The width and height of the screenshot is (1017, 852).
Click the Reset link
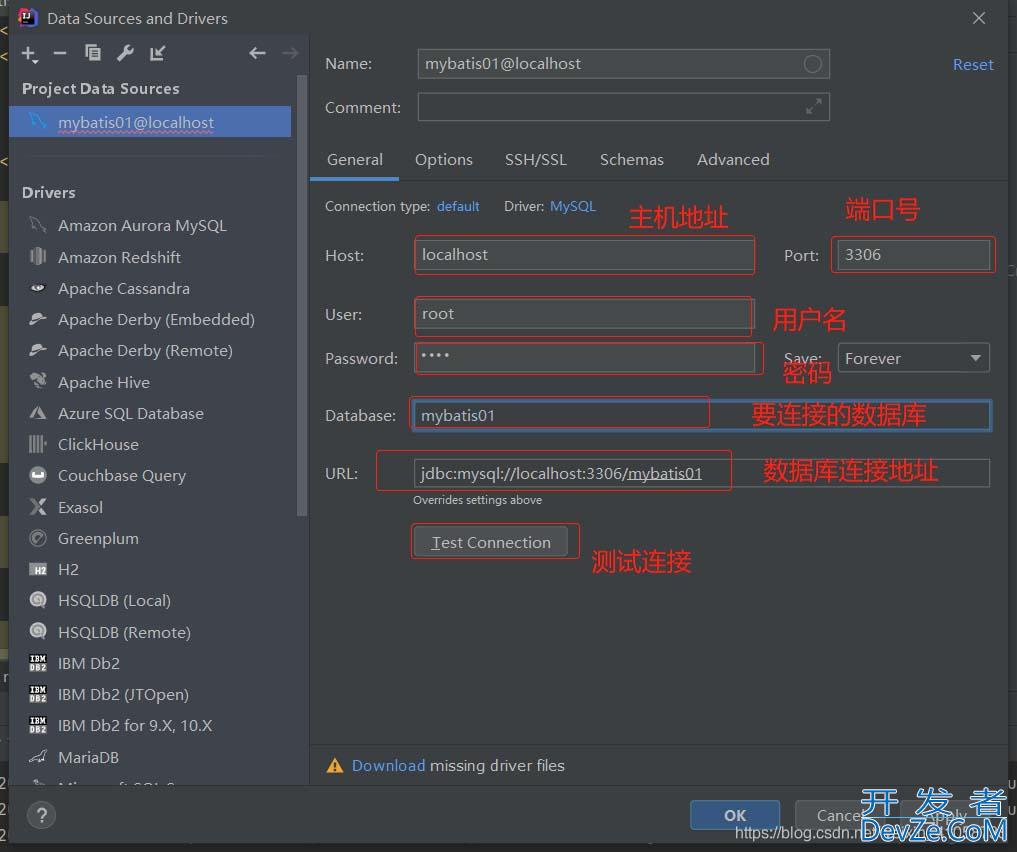972,64
